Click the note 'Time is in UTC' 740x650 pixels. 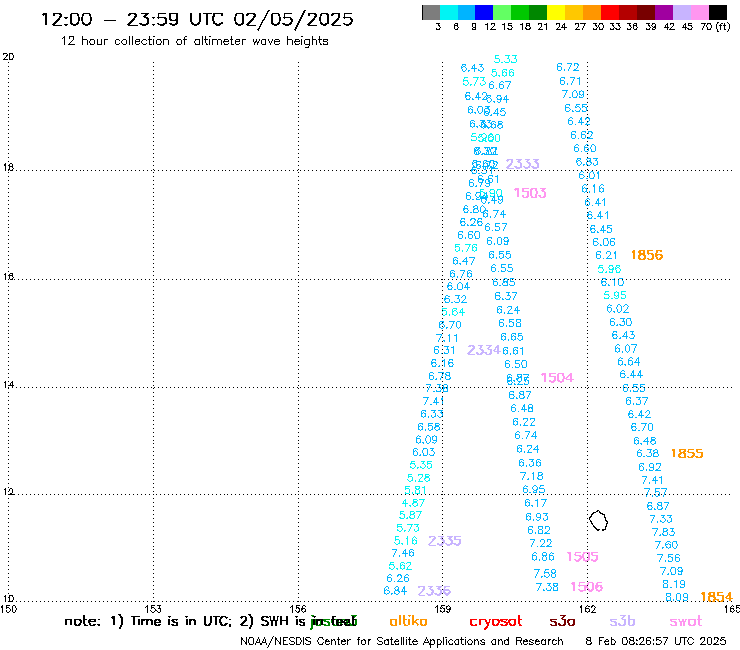pyautogui.click(x=181, y=621)
